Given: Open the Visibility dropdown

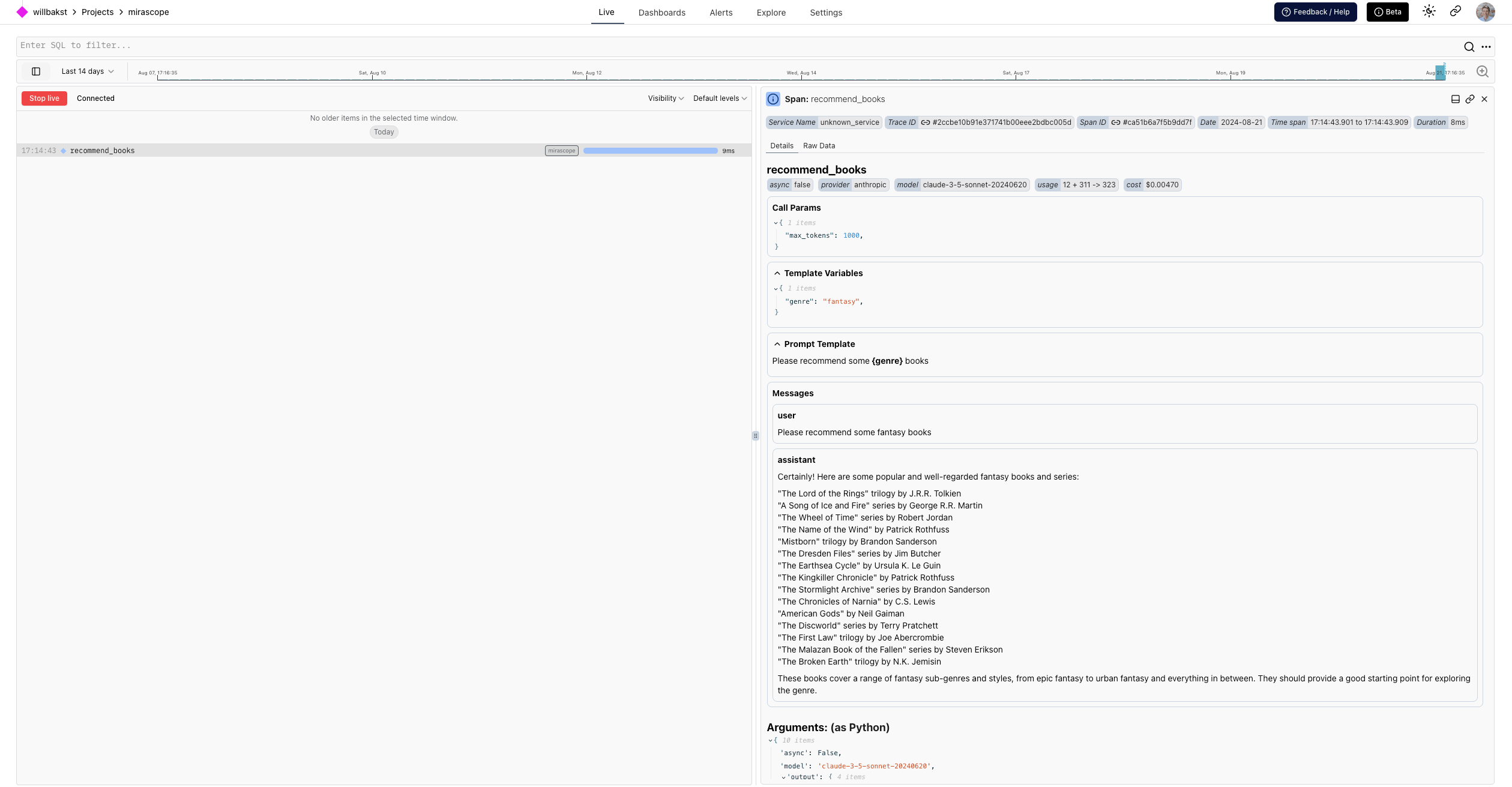Looking at the screenshot, I should (666, 98).
